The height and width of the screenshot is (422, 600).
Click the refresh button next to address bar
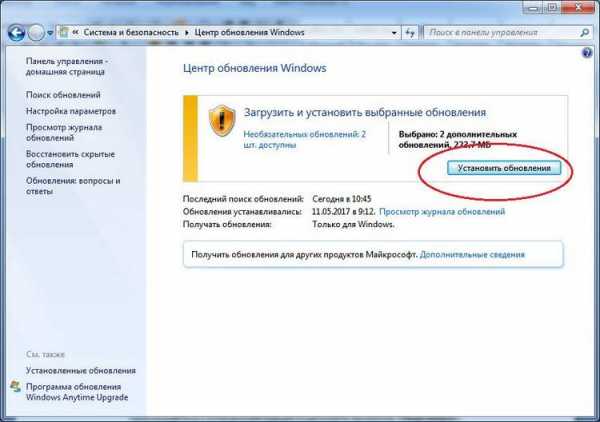pyautogui.click(x=410, y=33)
